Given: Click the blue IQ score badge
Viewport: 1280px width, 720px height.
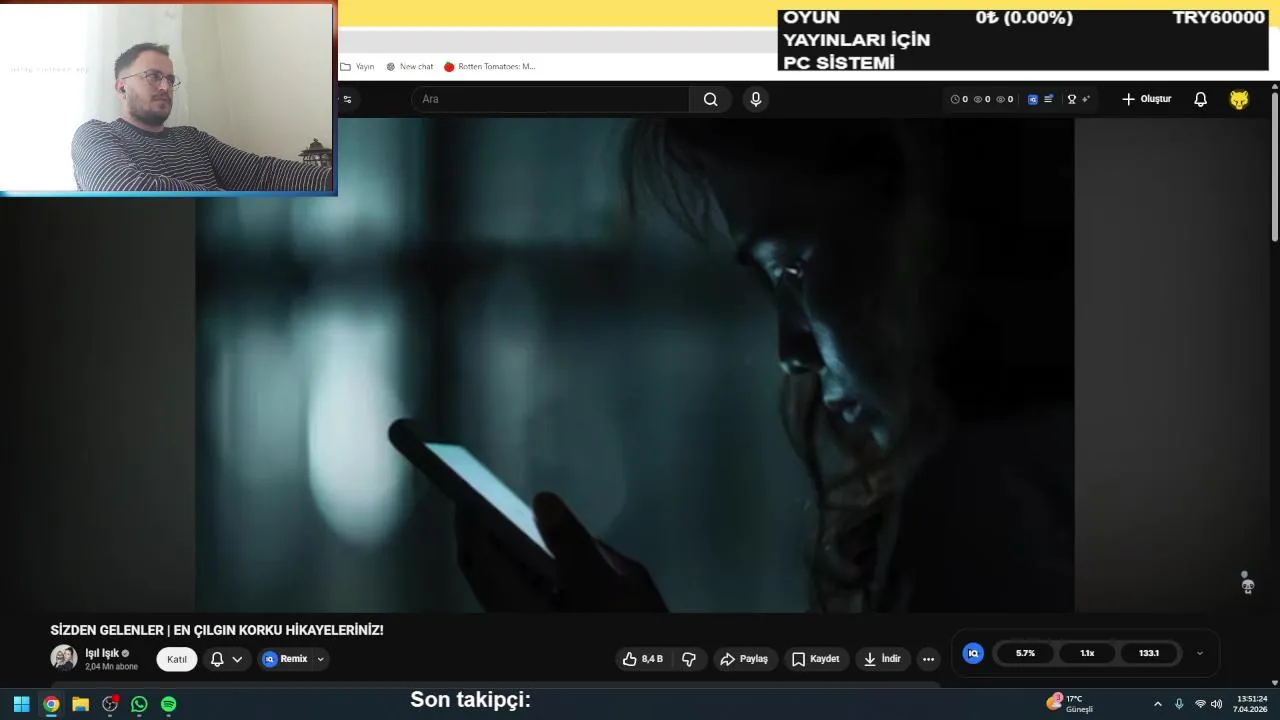Looking at the screenshot, I should pos(973,653).
